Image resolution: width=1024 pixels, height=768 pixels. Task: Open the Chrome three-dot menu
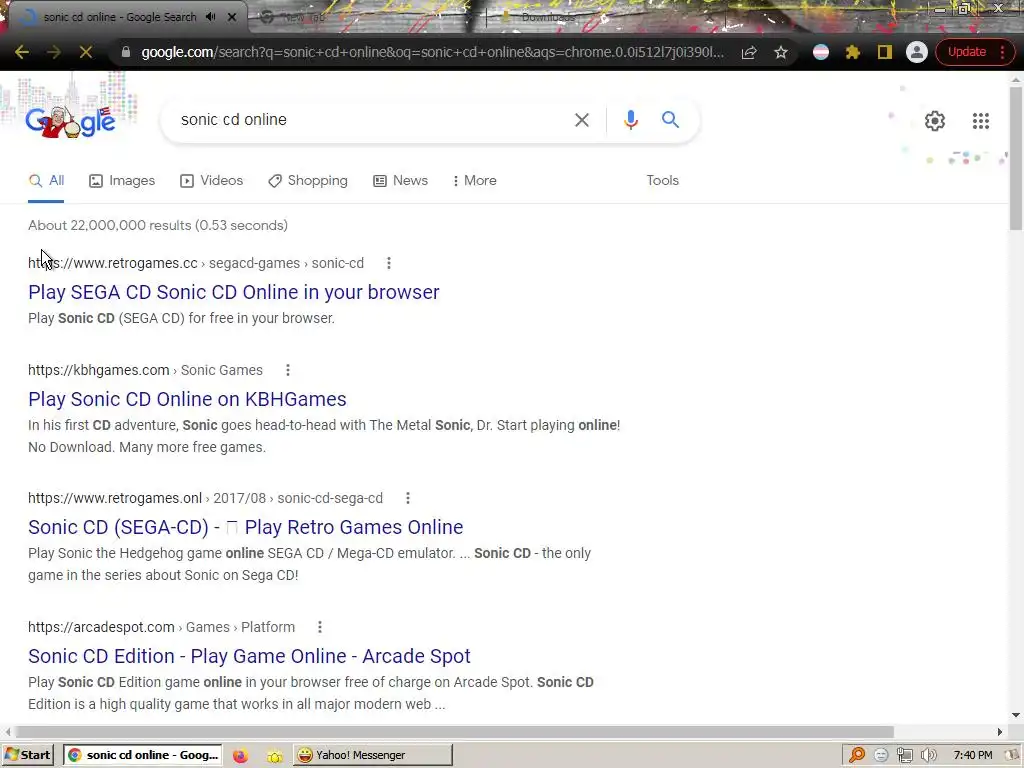point(1003,52)
